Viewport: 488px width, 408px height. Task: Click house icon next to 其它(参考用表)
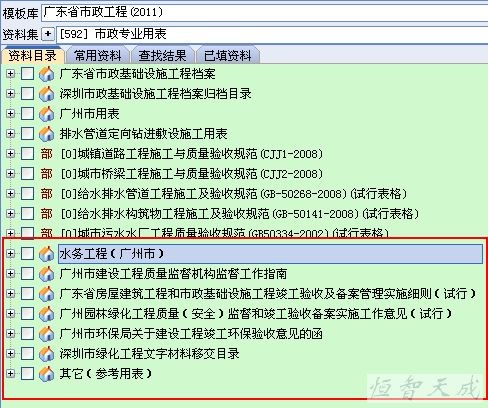(x=46, y=374)
